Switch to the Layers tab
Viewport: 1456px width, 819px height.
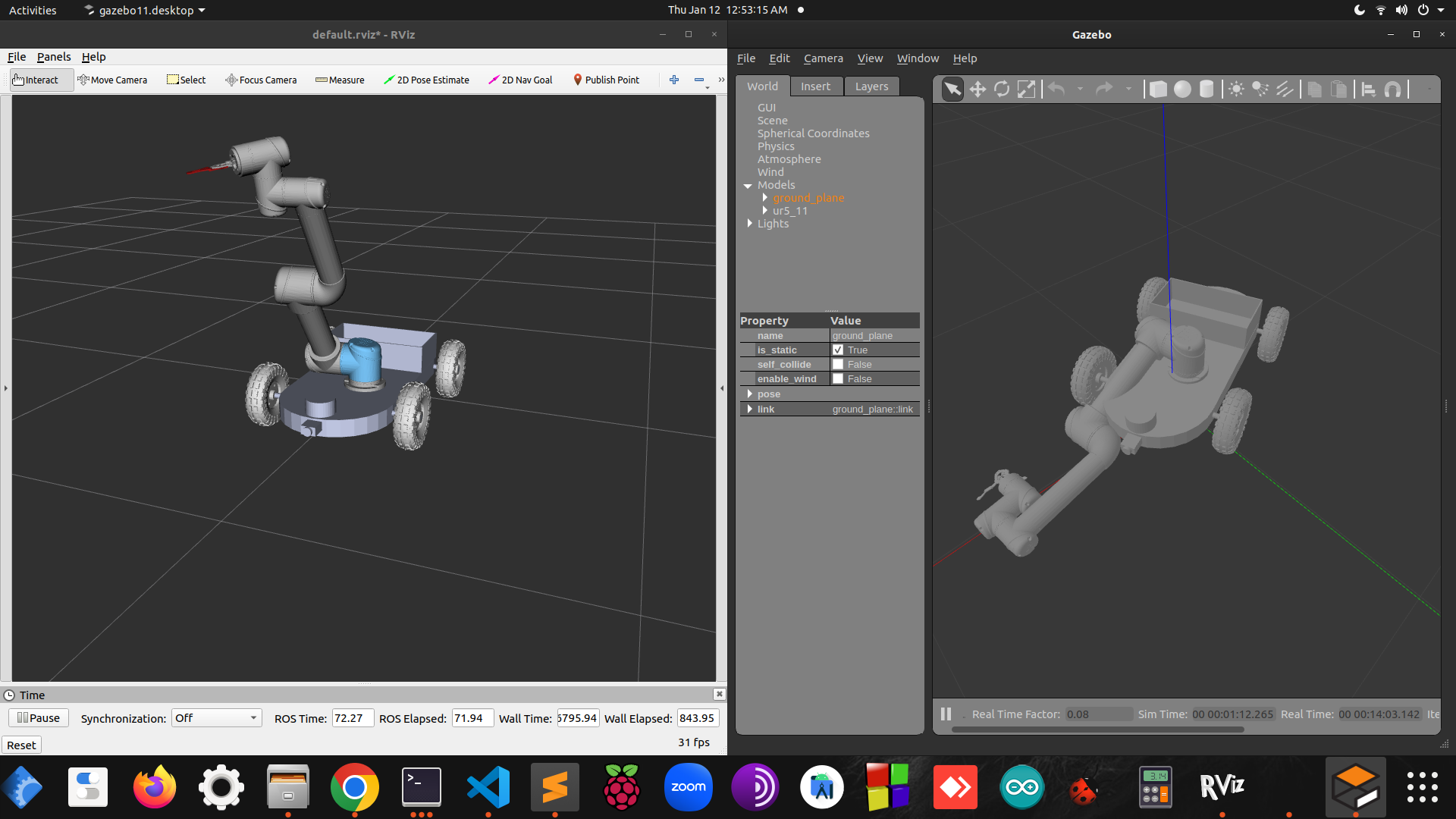pyautogui.click(x=871, y=86)
